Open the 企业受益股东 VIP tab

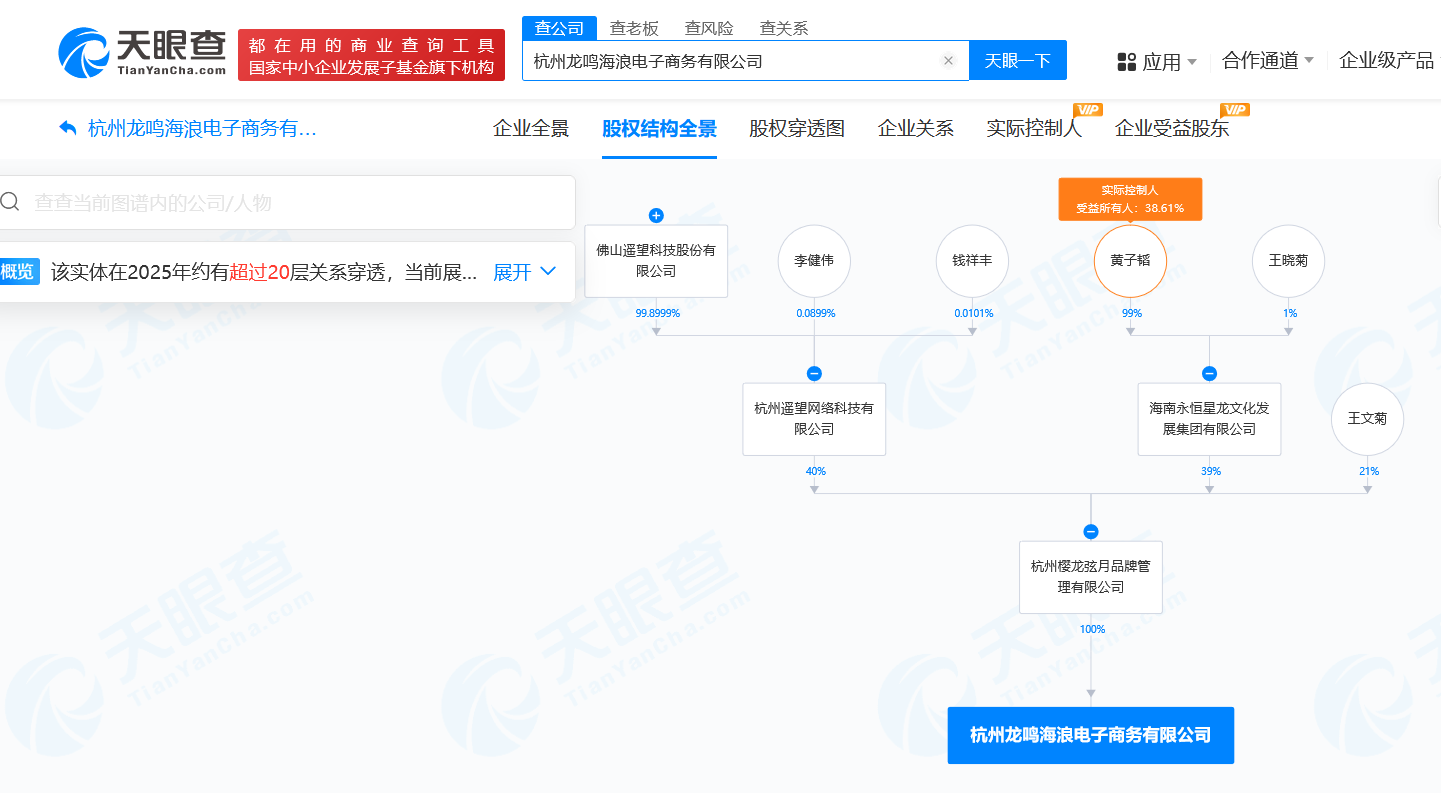[1172, 129]
